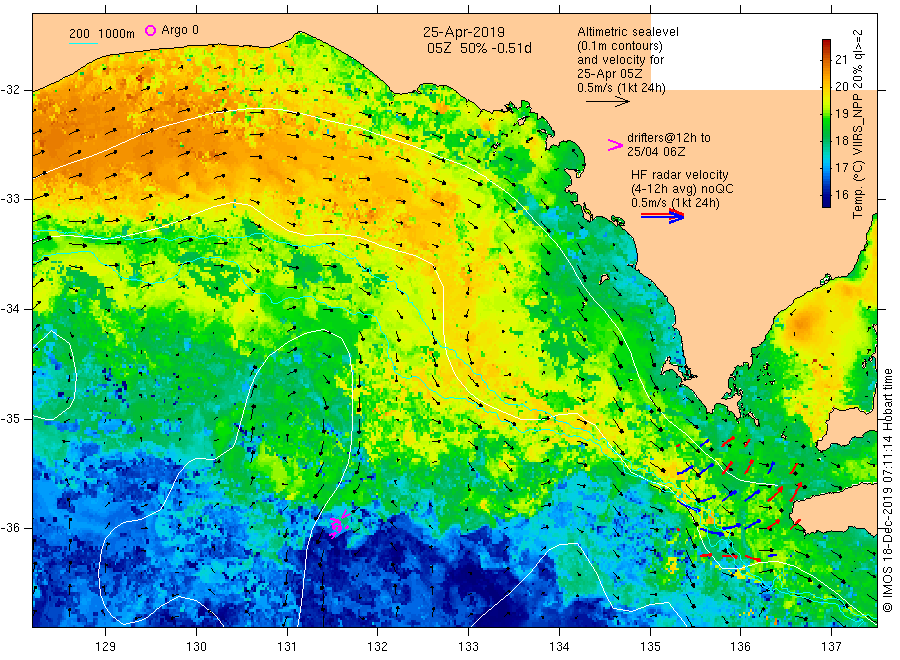Click the temperature color bar scale

[826, 123]
